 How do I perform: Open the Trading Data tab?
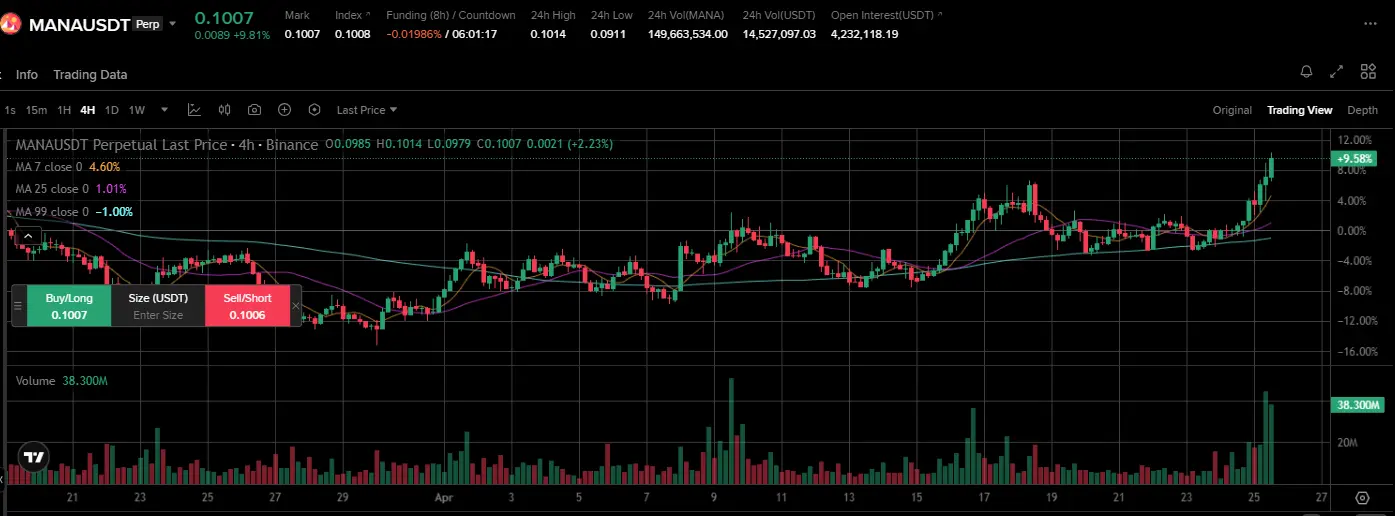[x=90, y=75]
